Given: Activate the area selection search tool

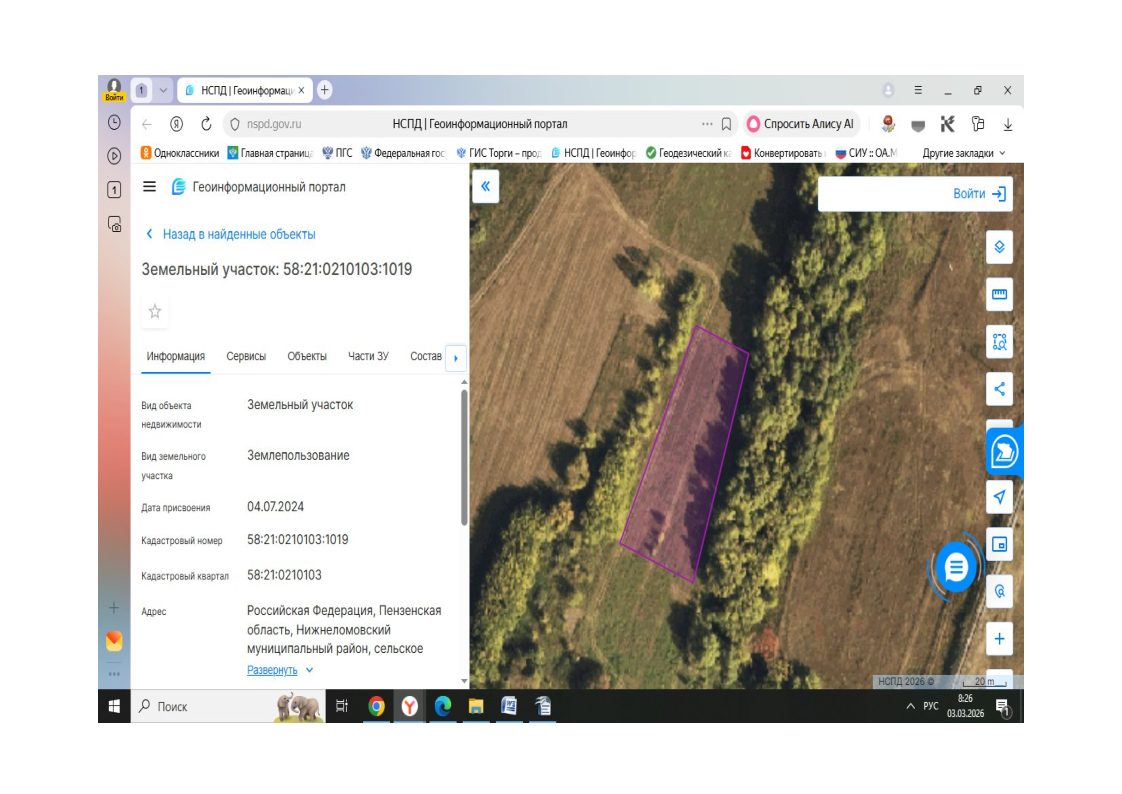Looking at the screenshot, I should (x=999, y=342).
